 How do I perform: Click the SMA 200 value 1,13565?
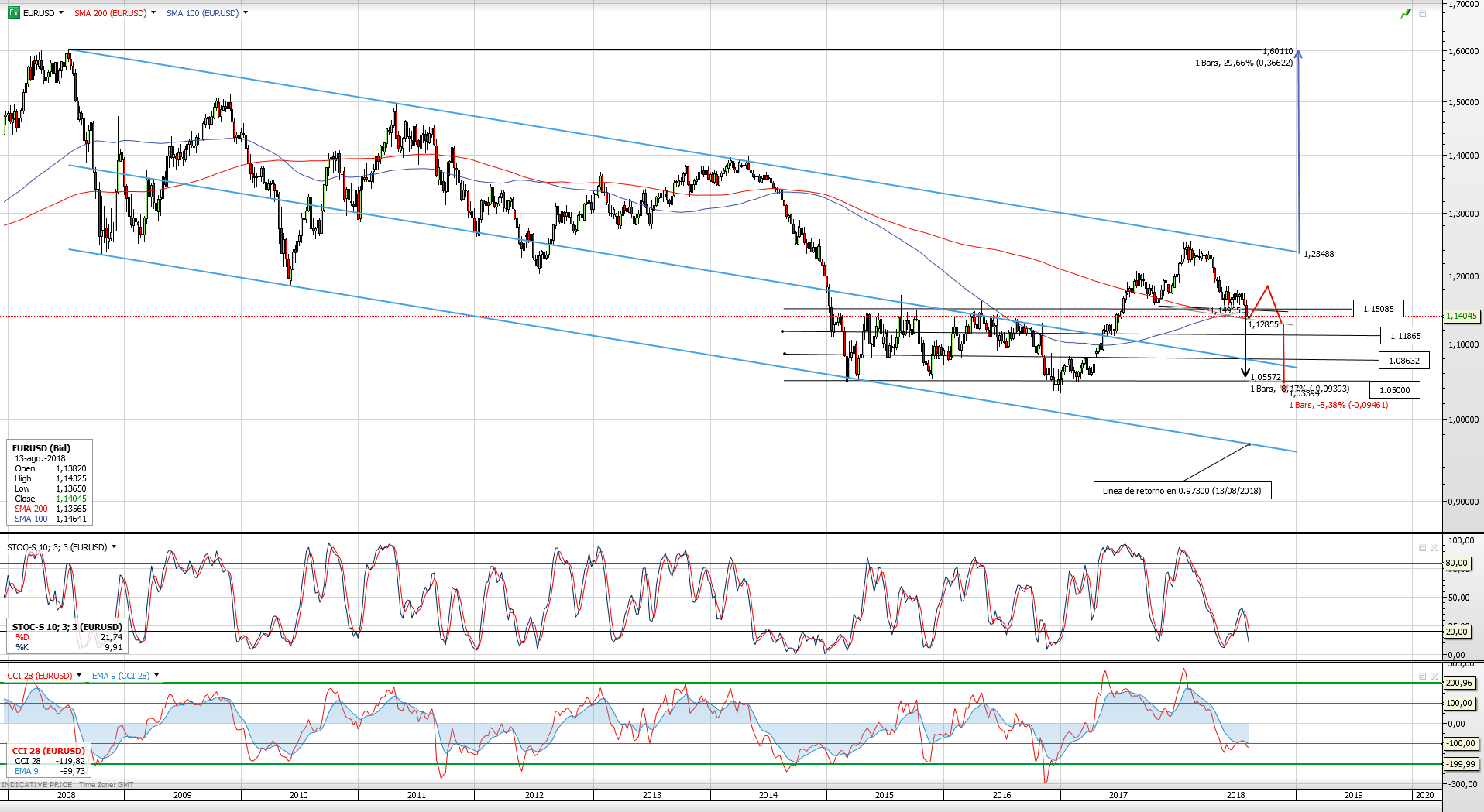coord(71,509)
